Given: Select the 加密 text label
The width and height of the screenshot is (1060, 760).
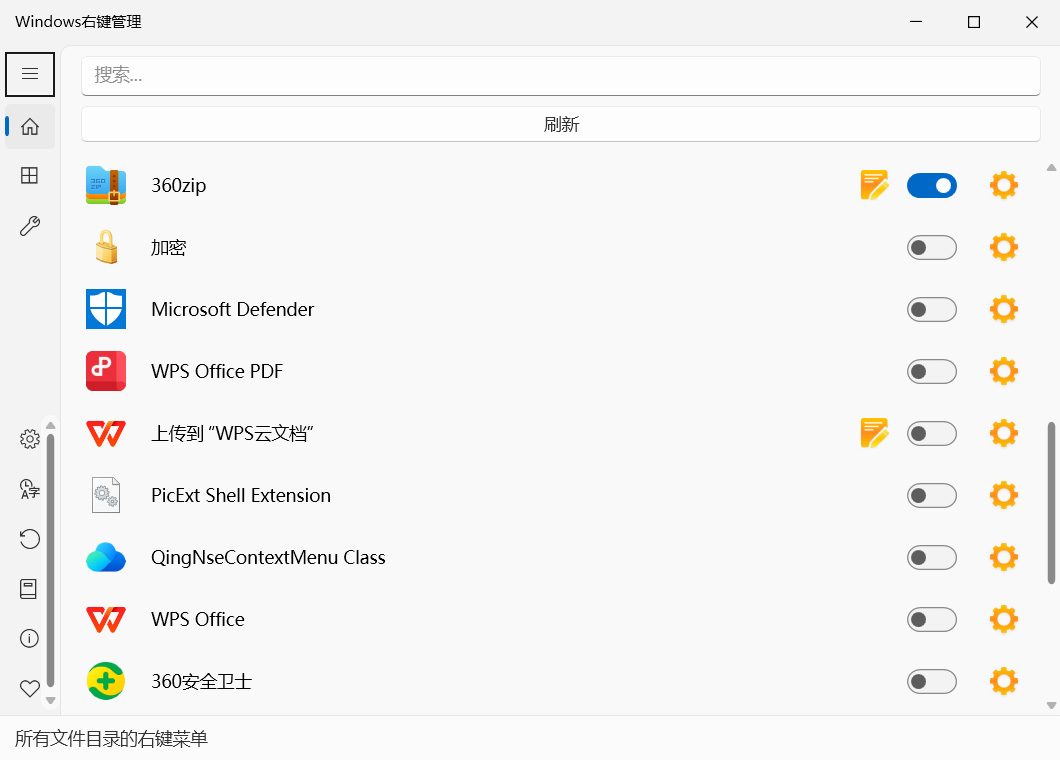Looking at the screenshot, I should click(168, 247).
